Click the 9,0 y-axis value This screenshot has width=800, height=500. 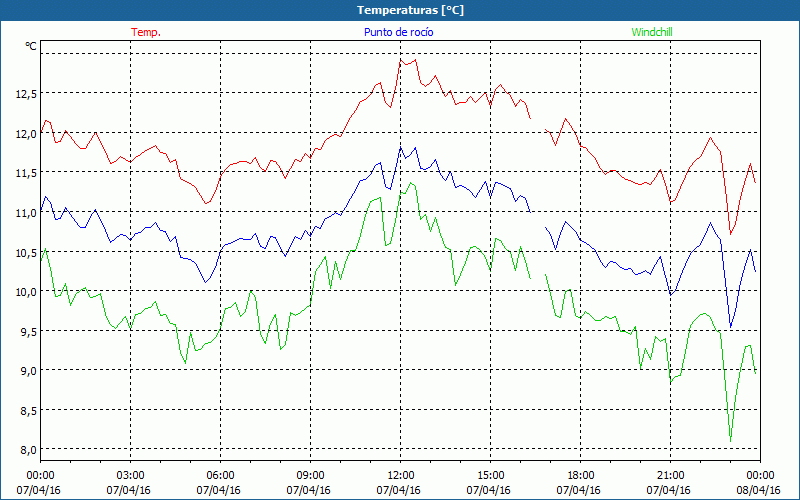[x=28, y=371]
